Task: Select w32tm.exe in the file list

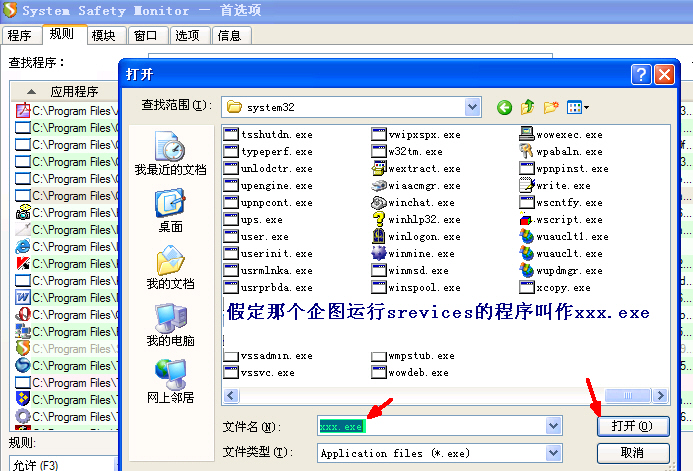Action: pyautogui.click(x=407, y=152)
